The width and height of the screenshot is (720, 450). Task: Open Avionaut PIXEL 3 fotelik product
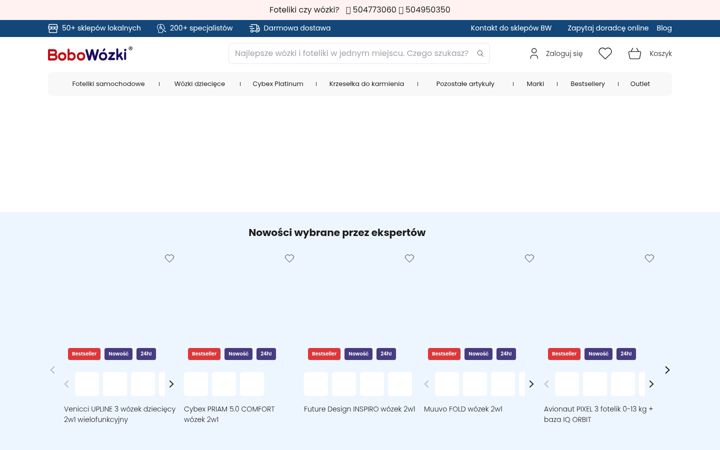[x=598, y=414]
